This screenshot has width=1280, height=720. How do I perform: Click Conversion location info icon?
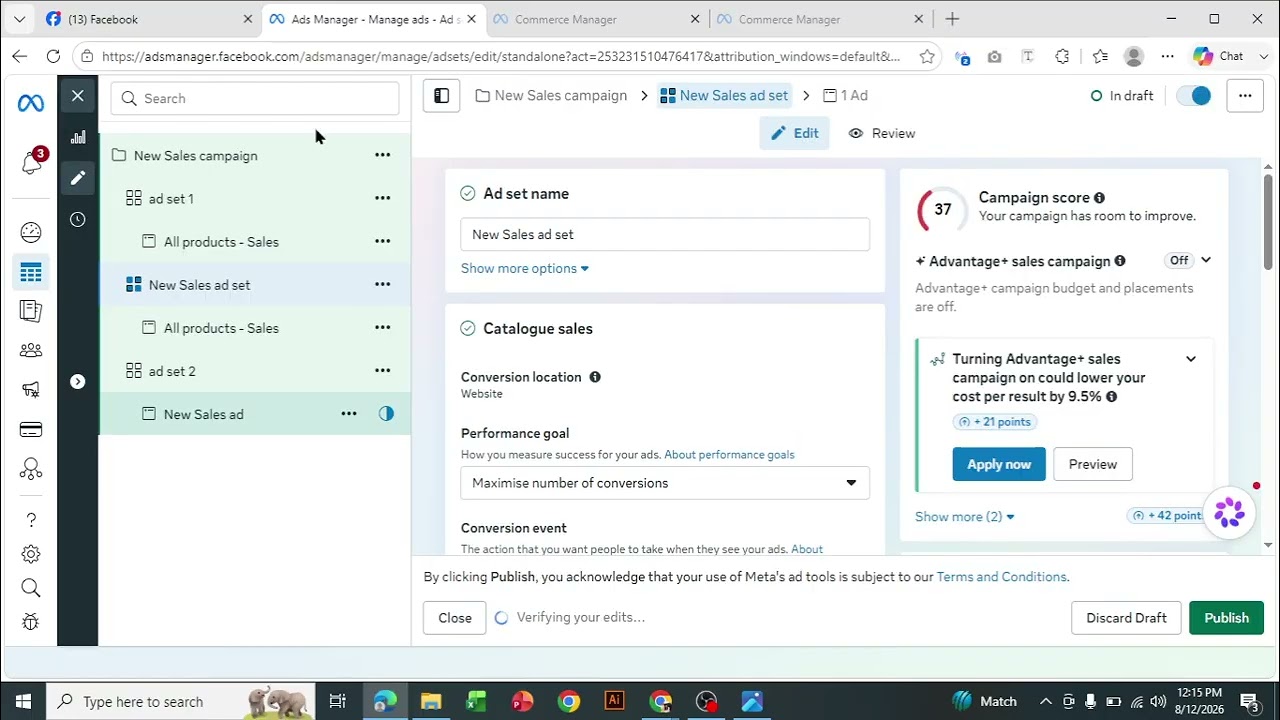595,377
